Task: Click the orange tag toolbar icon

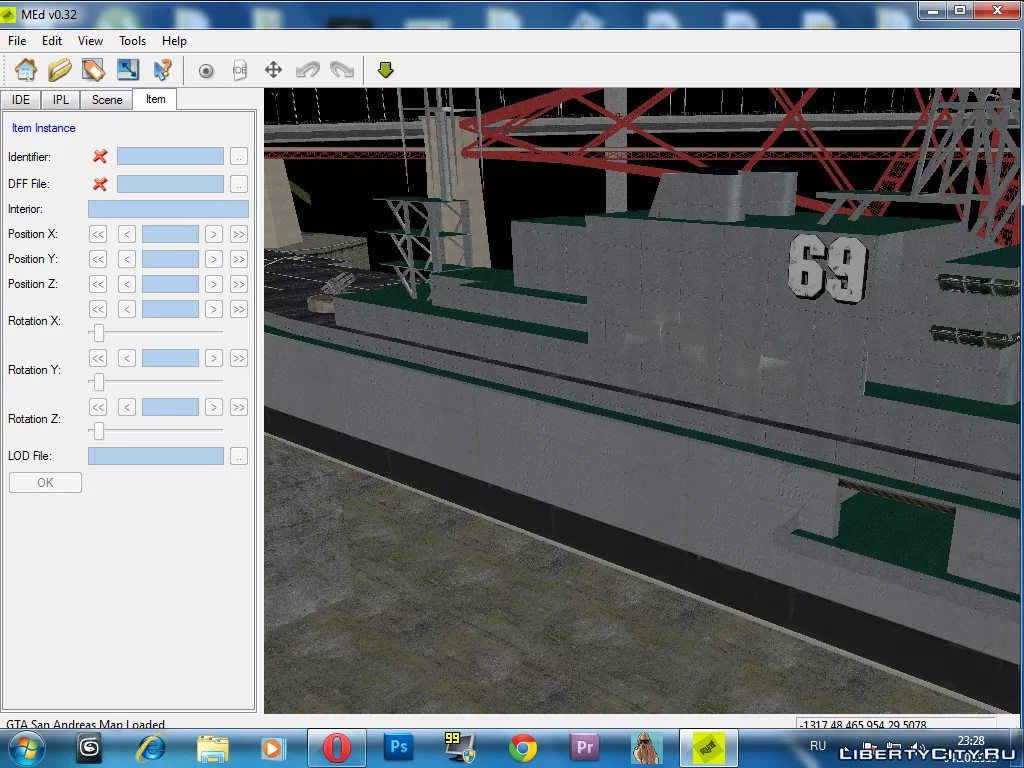Action: (x=94, y=70)
